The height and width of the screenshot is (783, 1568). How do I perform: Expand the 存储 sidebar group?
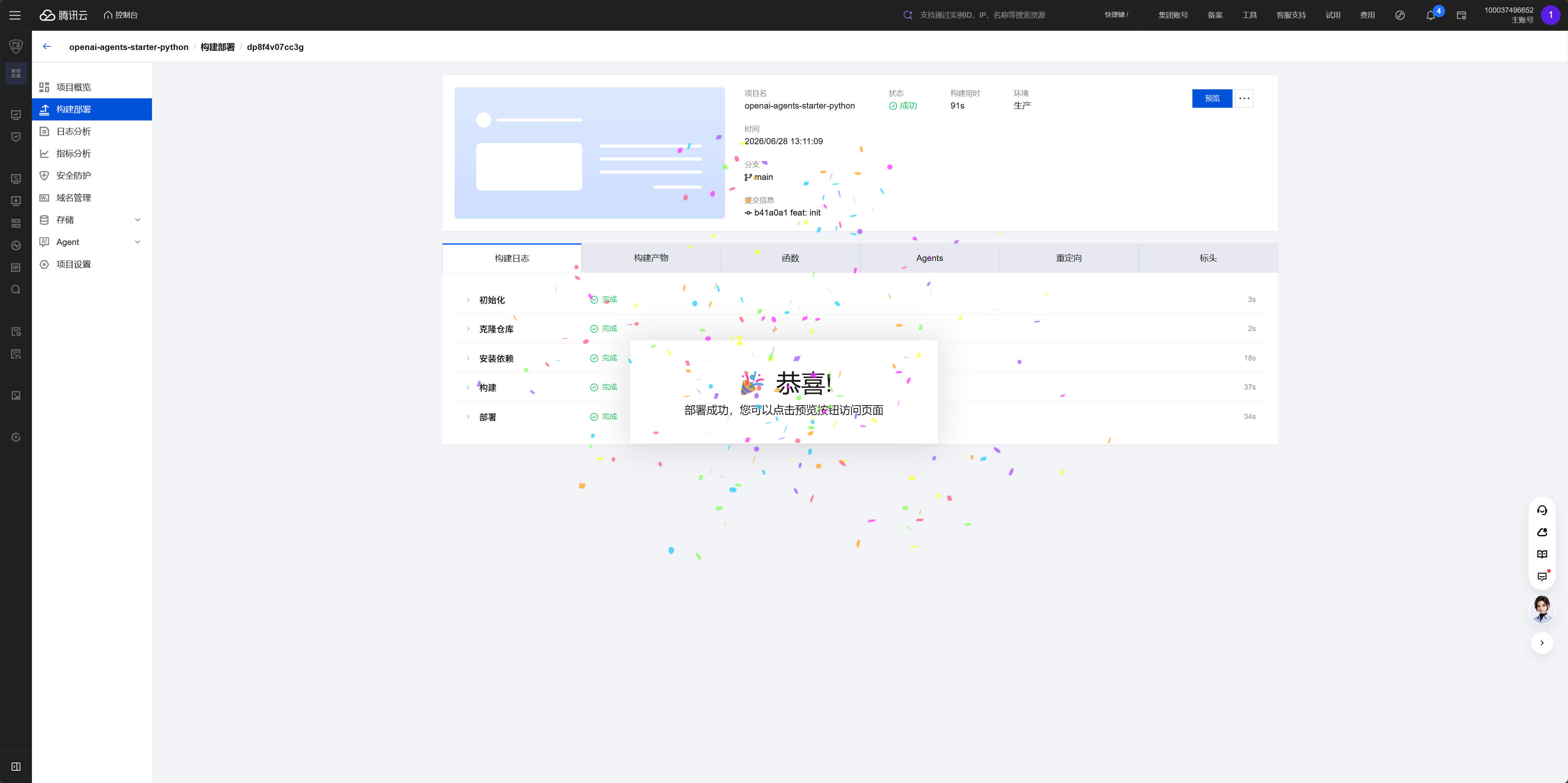(92, 220)
